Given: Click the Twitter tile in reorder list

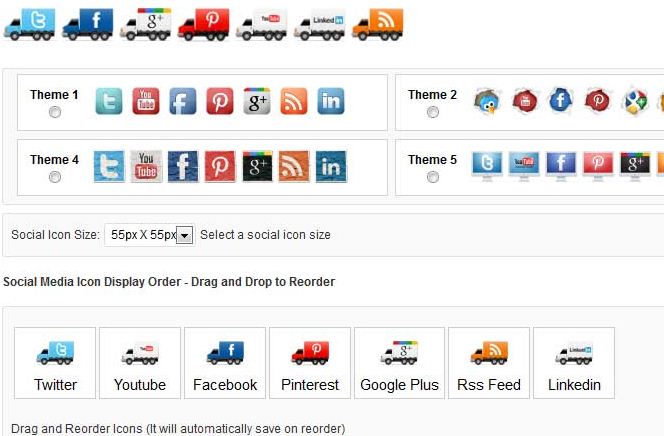Looking at the screenshot, I should click(55, 363).
